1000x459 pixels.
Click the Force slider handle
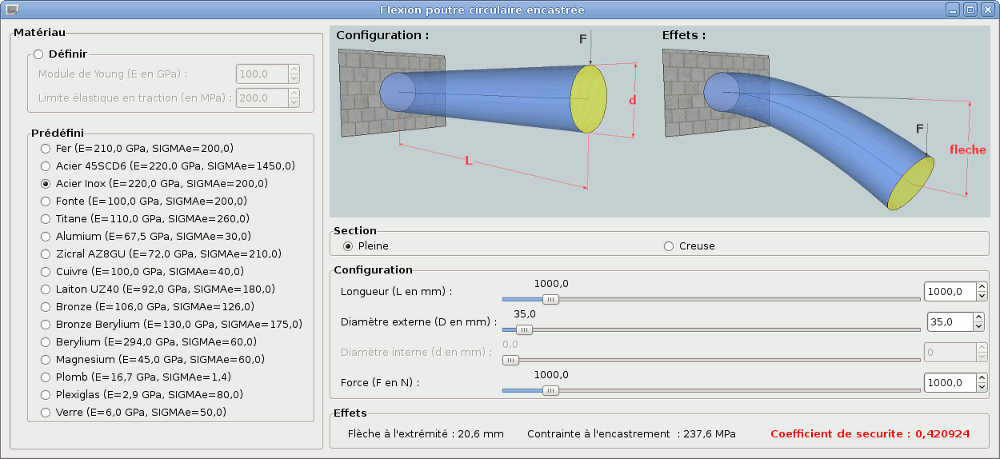click(x=550, y=390)
